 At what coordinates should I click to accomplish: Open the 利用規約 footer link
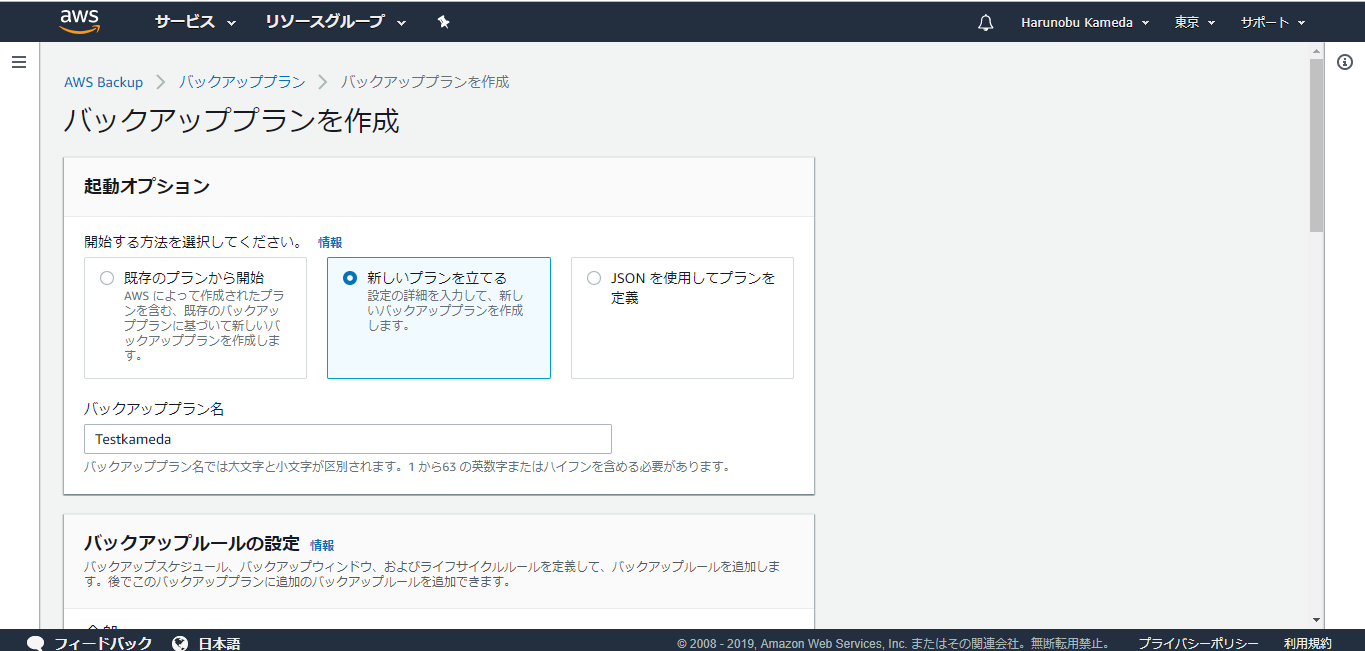pos(1308,643)
